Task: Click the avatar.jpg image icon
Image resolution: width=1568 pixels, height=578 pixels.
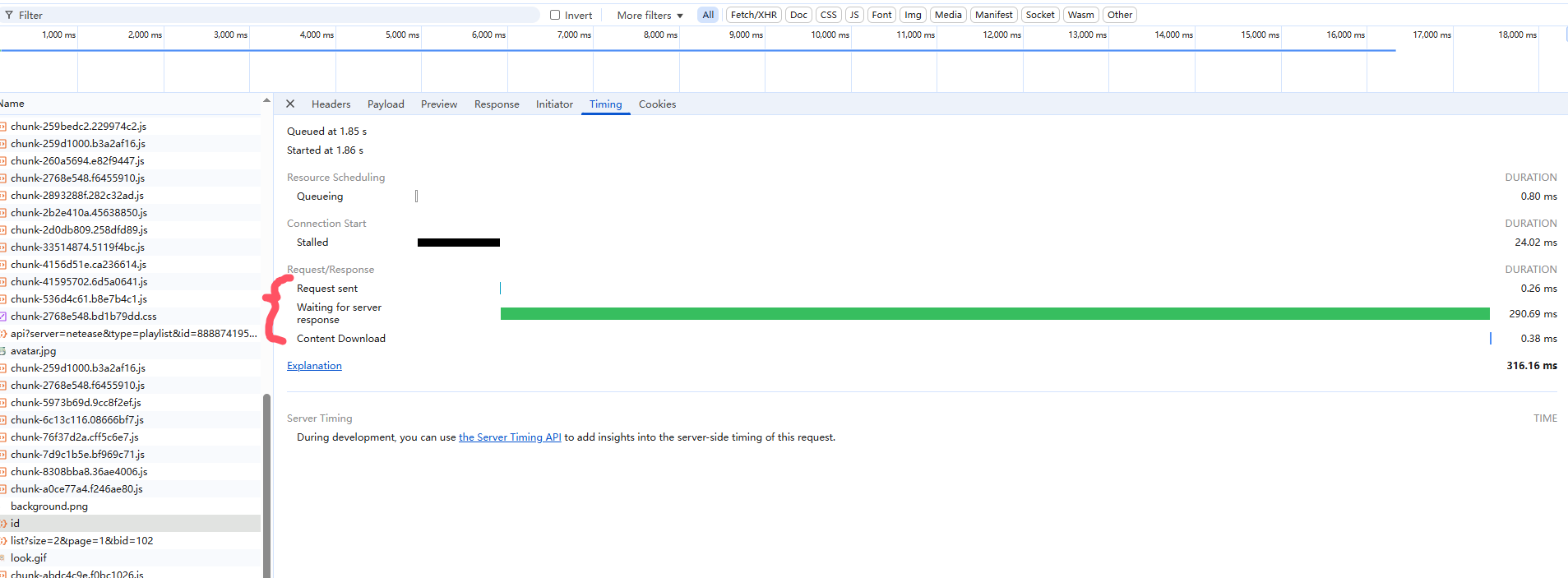Action: point(3,351)
